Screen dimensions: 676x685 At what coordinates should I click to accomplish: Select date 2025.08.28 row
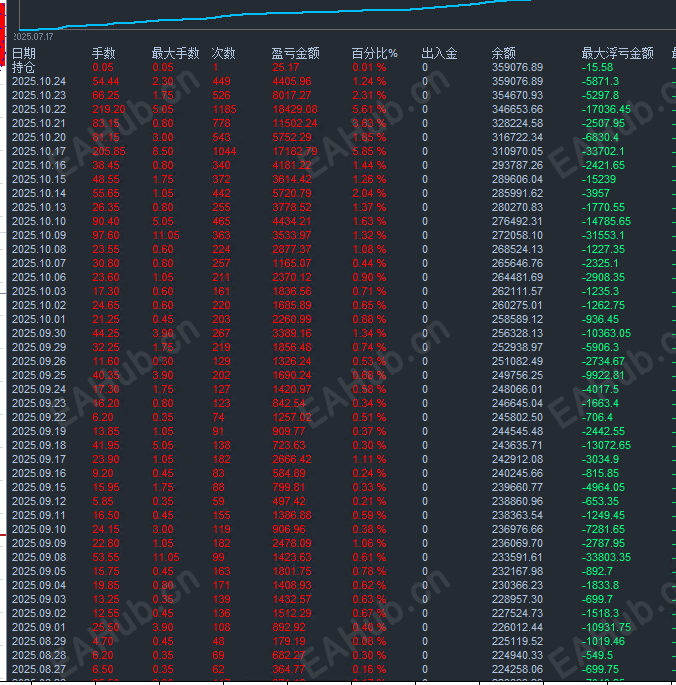coord(39,655)
